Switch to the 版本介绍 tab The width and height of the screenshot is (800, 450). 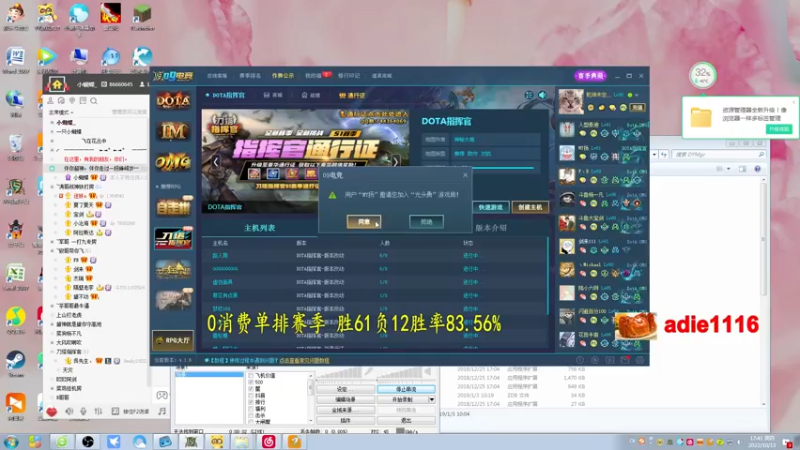[x=491, y=228]
